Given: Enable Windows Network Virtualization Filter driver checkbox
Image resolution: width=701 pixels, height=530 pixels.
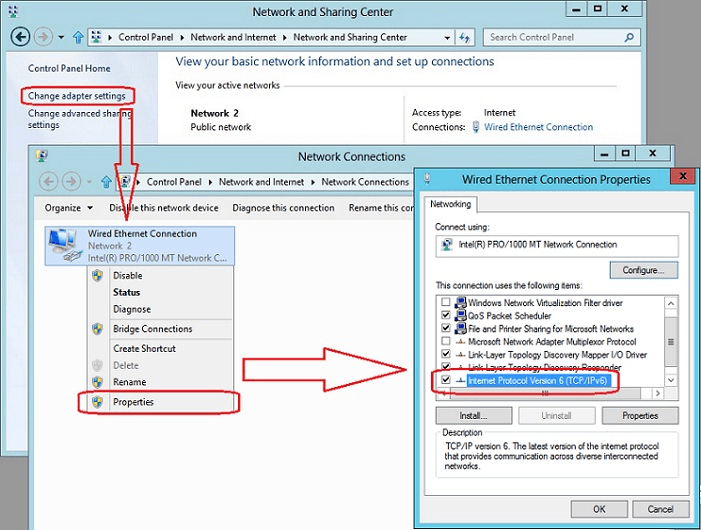Looking at the screenshot, I should coord(445,302).
